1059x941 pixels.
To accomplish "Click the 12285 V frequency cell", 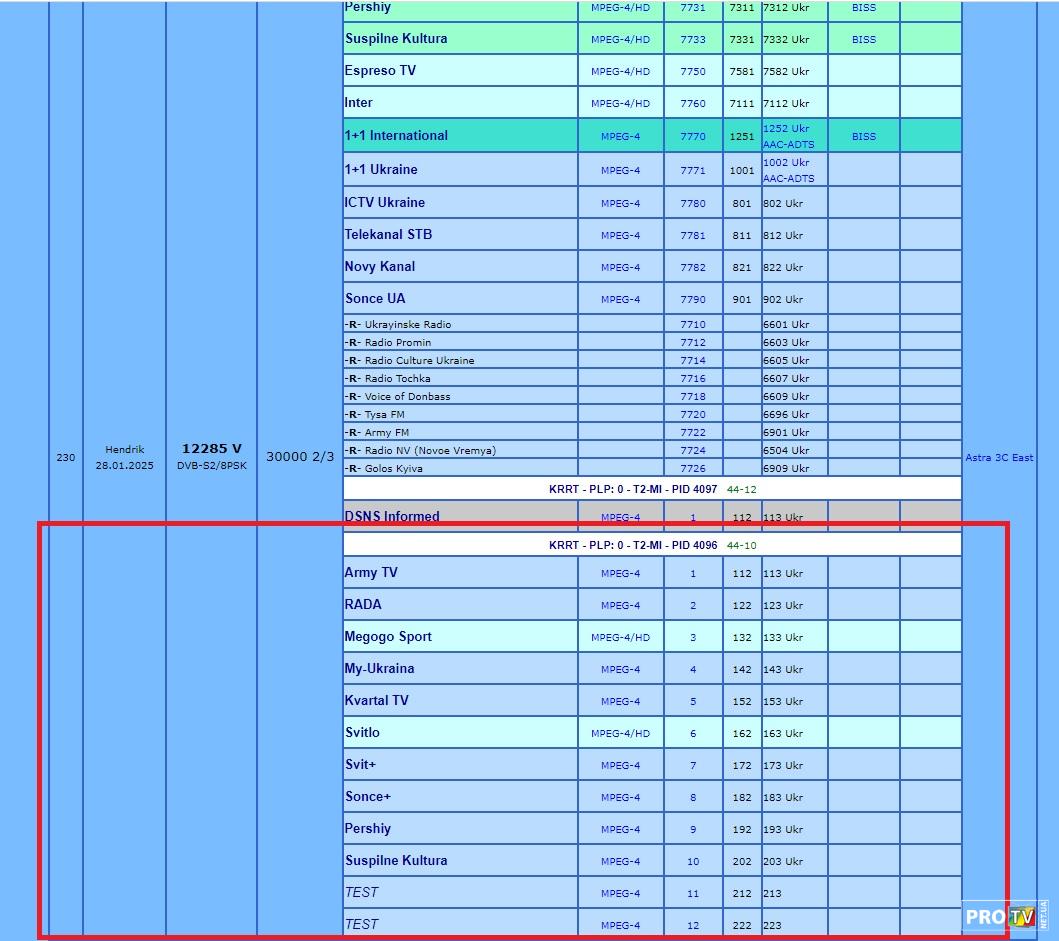I will click(x=211, y=450).
